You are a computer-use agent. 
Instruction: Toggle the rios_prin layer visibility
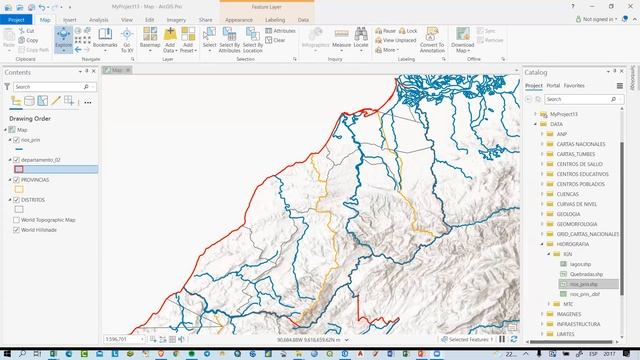pos(16,140)
